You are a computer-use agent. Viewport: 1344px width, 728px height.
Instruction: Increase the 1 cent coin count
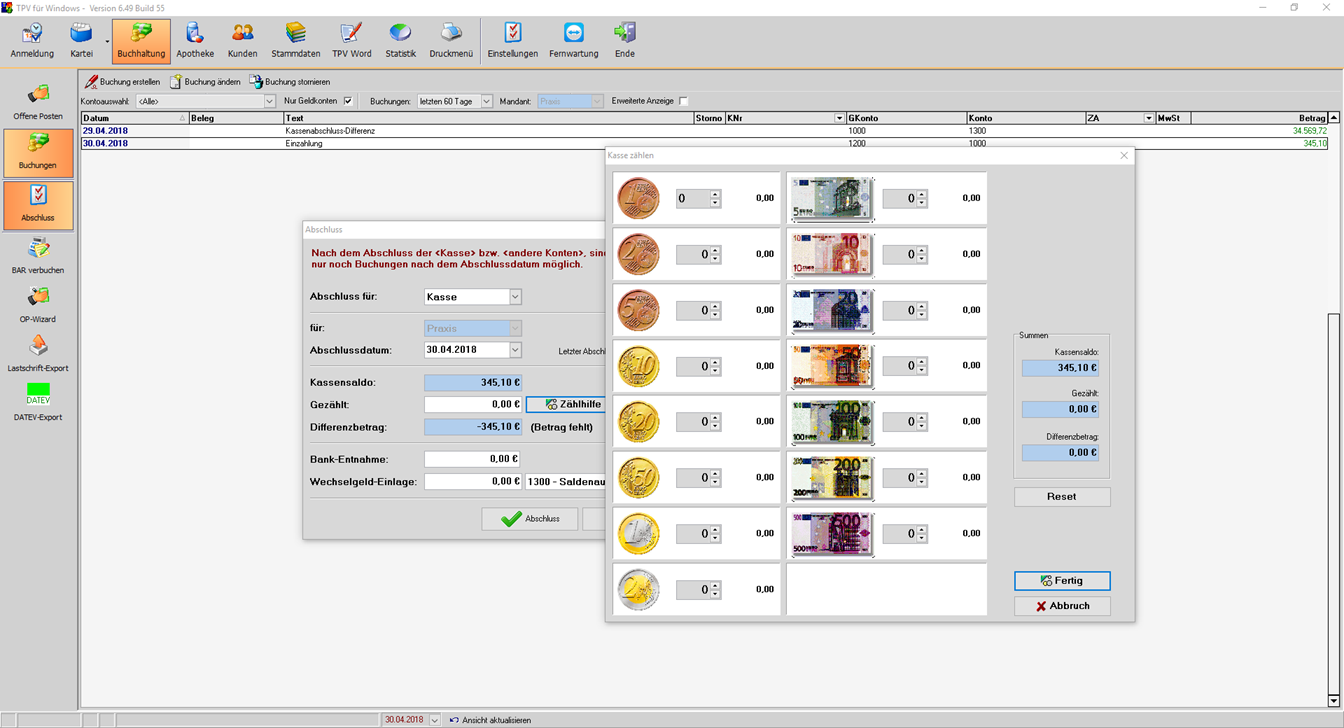715,194
